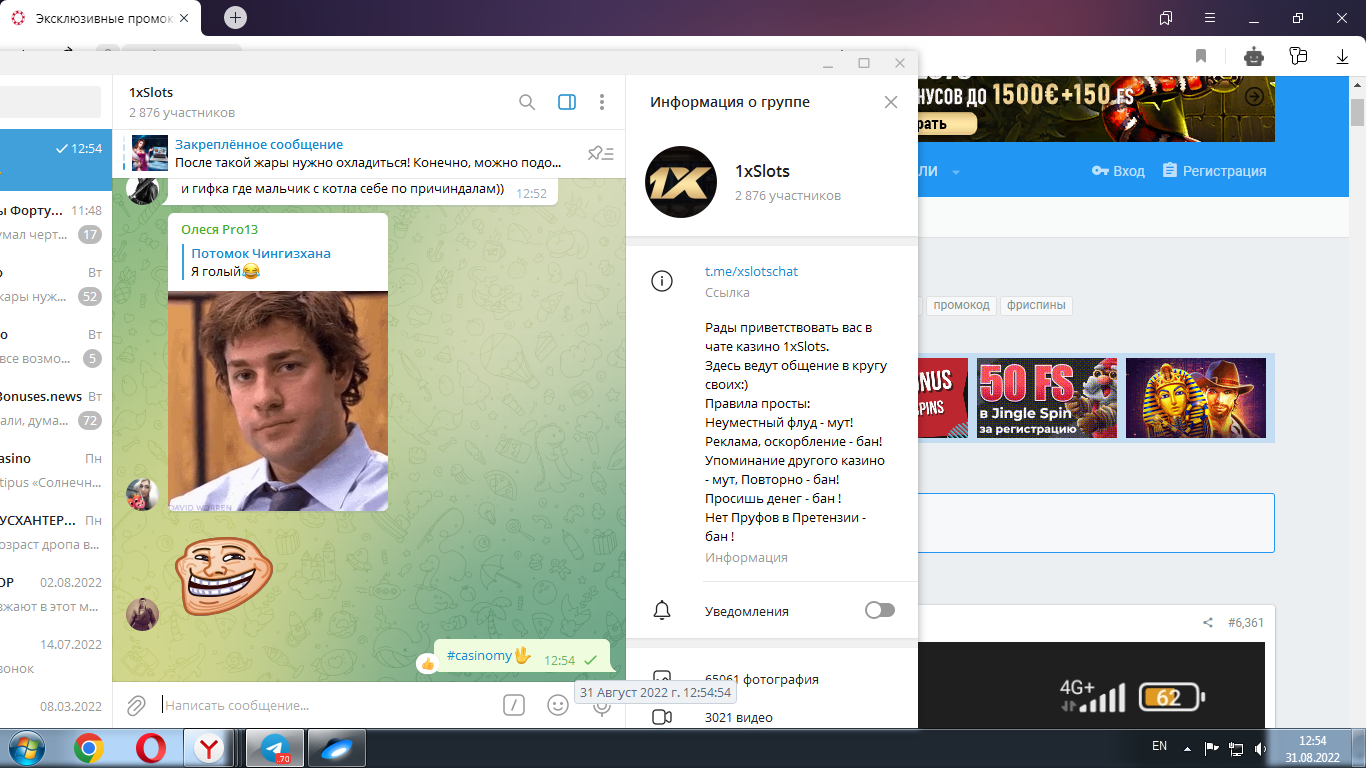Click the notifications bell icon
This screenshot has height=768, width=1366.
tap(662, 610)
